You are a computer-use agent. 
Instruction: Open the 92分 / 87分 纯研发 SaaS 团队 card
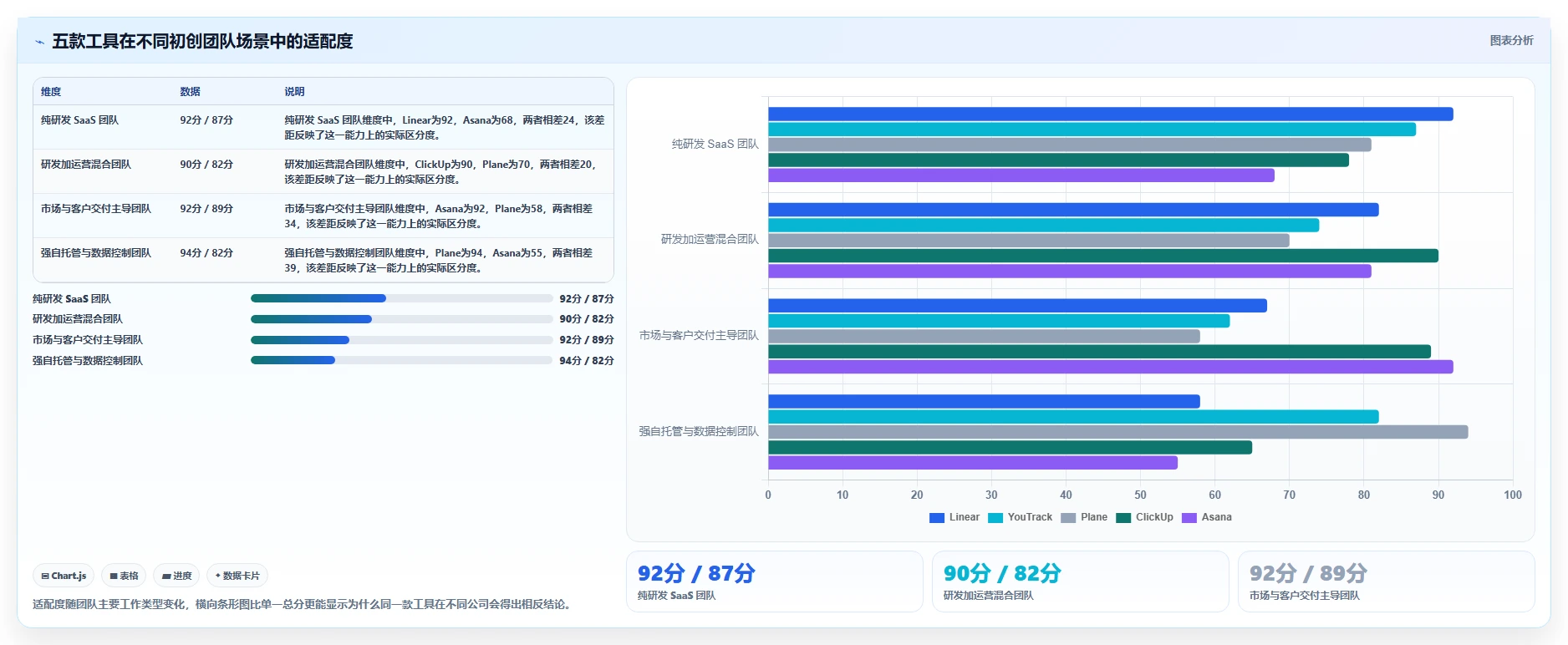pyautogui.click(x=774, y=582)
